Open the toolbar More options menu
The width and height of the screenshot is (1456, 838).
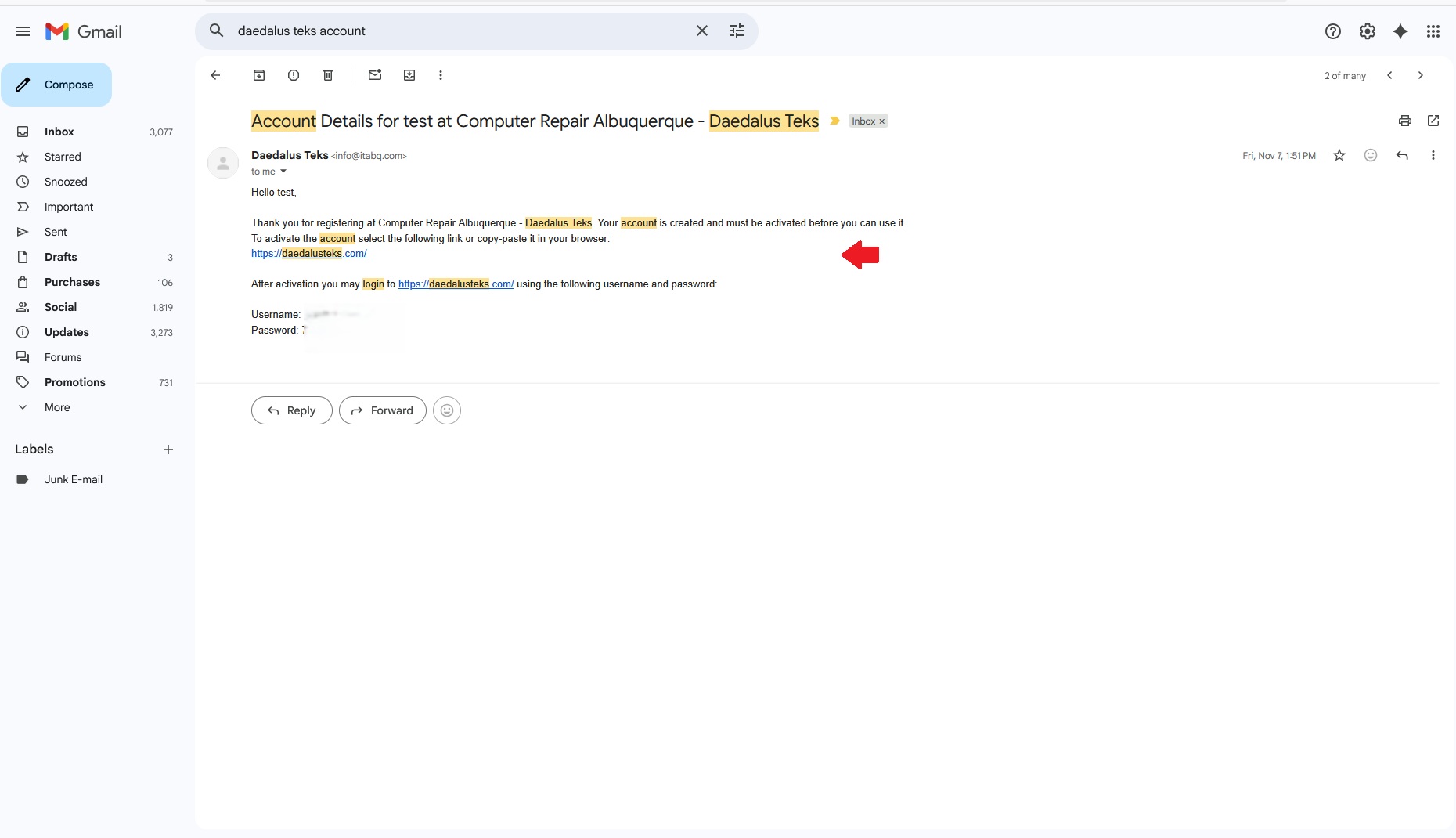pyautogui.click(x=441, y=75)
